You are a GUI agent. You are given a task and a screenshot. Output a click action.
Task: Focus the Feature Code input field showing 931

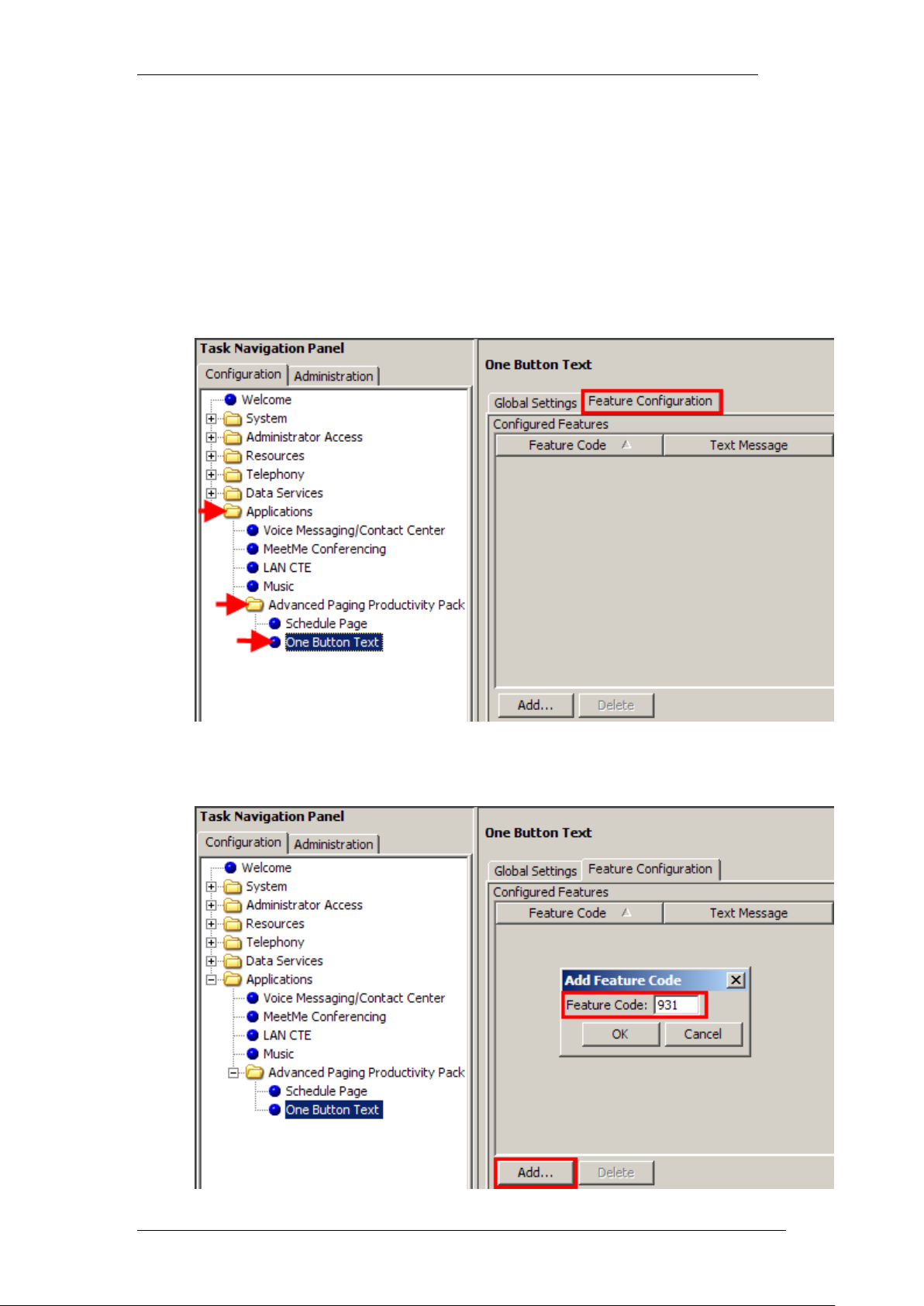(677, 1005)
